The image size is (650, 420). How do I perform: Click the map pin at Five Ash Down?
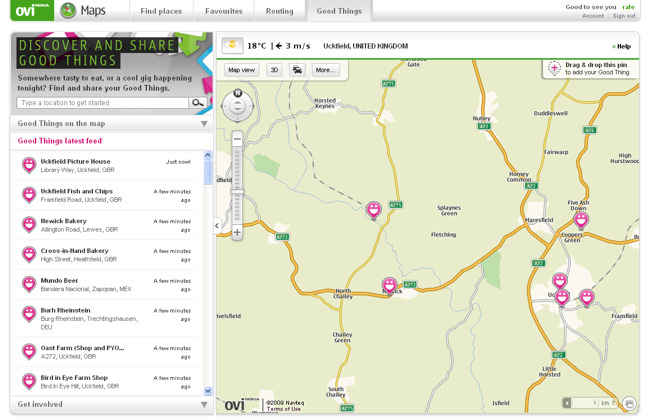(x=581, y=220)
